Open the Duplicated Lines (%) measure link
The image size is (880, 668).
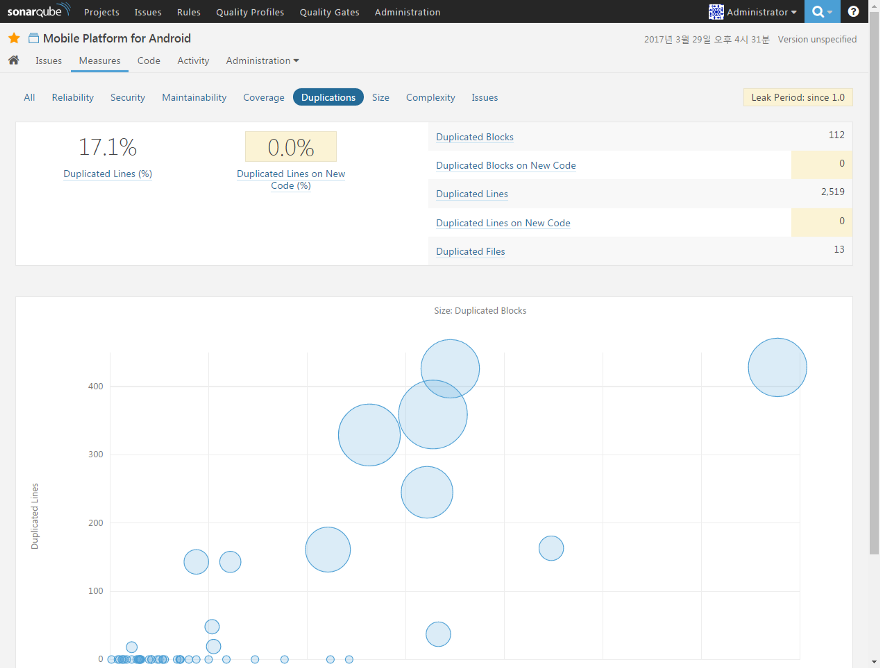tap(108, 174)
